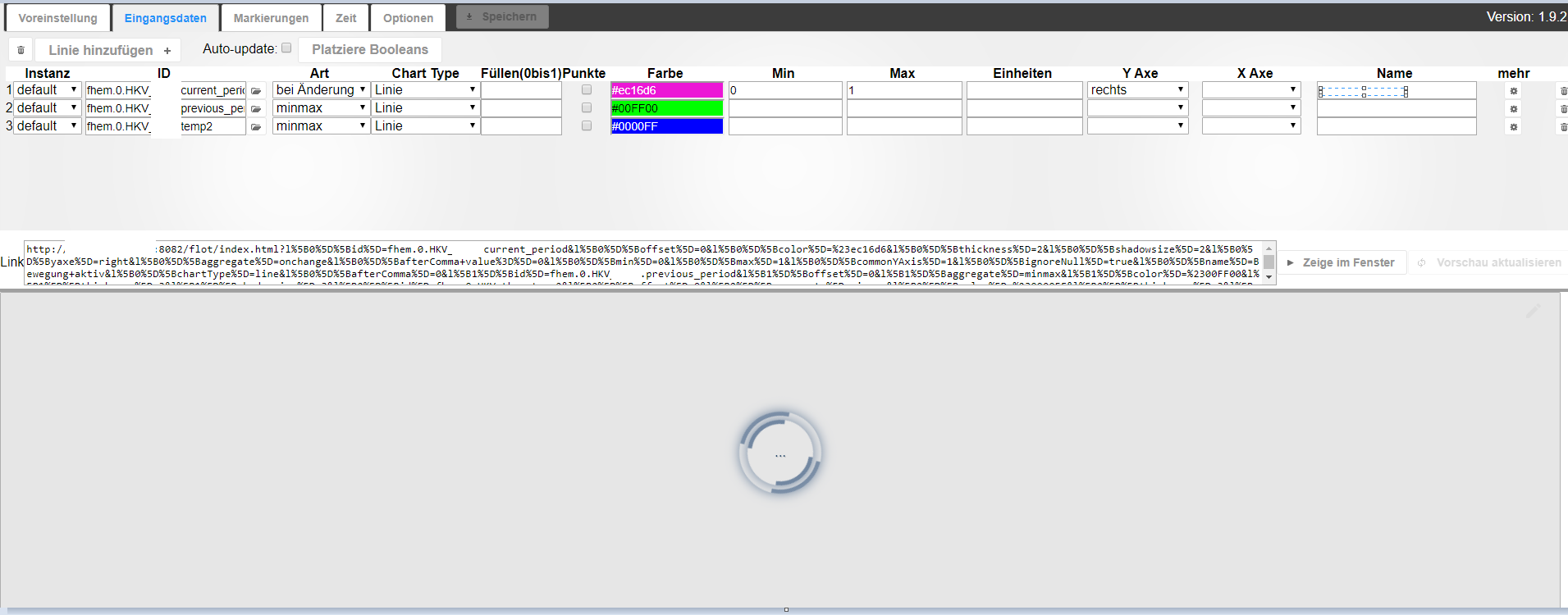Open ID browser folder icon for previous_period row
Screen dimensions: 1568x615
(256, 108)
